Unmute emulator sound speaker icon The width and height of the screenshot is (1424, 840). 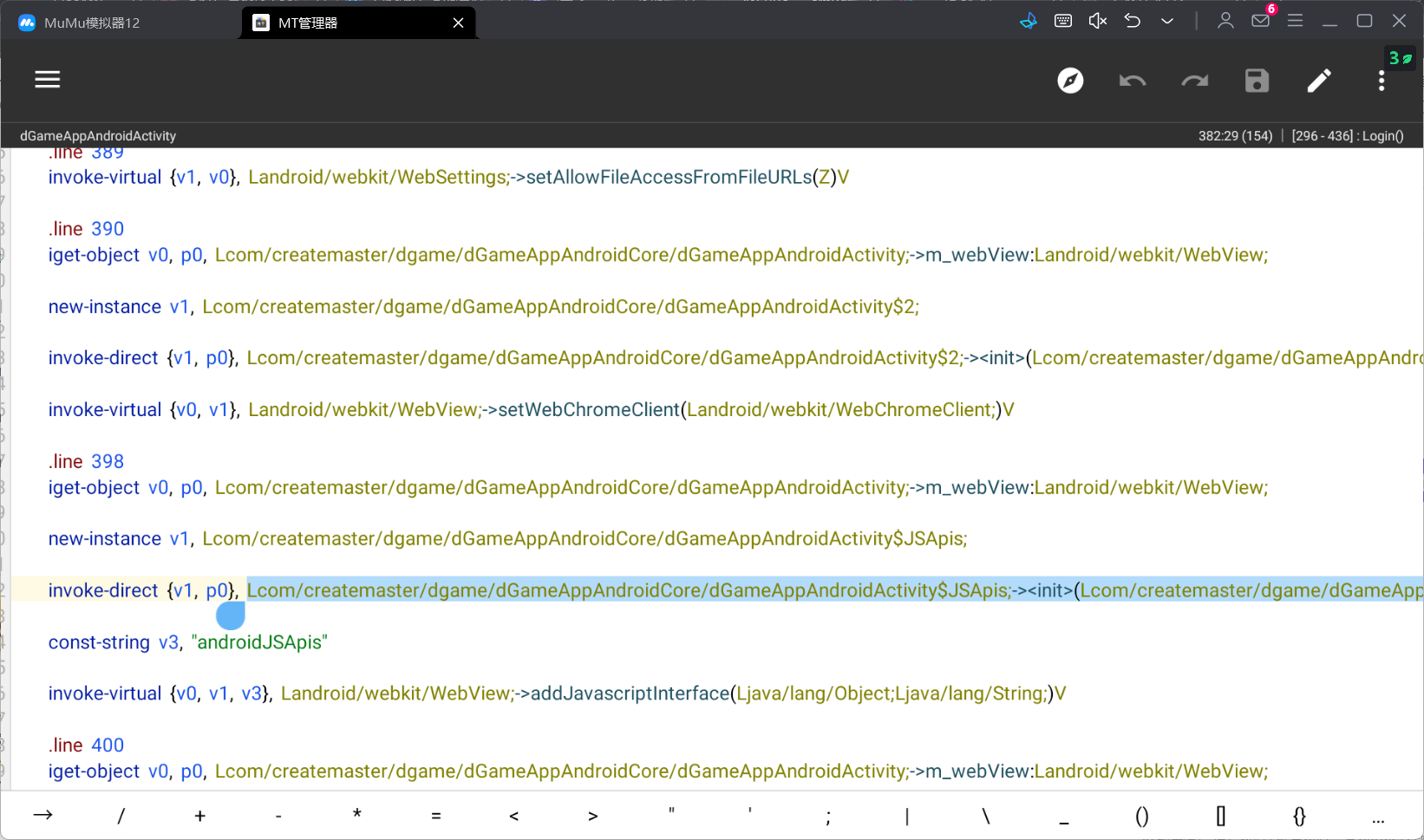pyautogui.click(x=1098, y=21)
